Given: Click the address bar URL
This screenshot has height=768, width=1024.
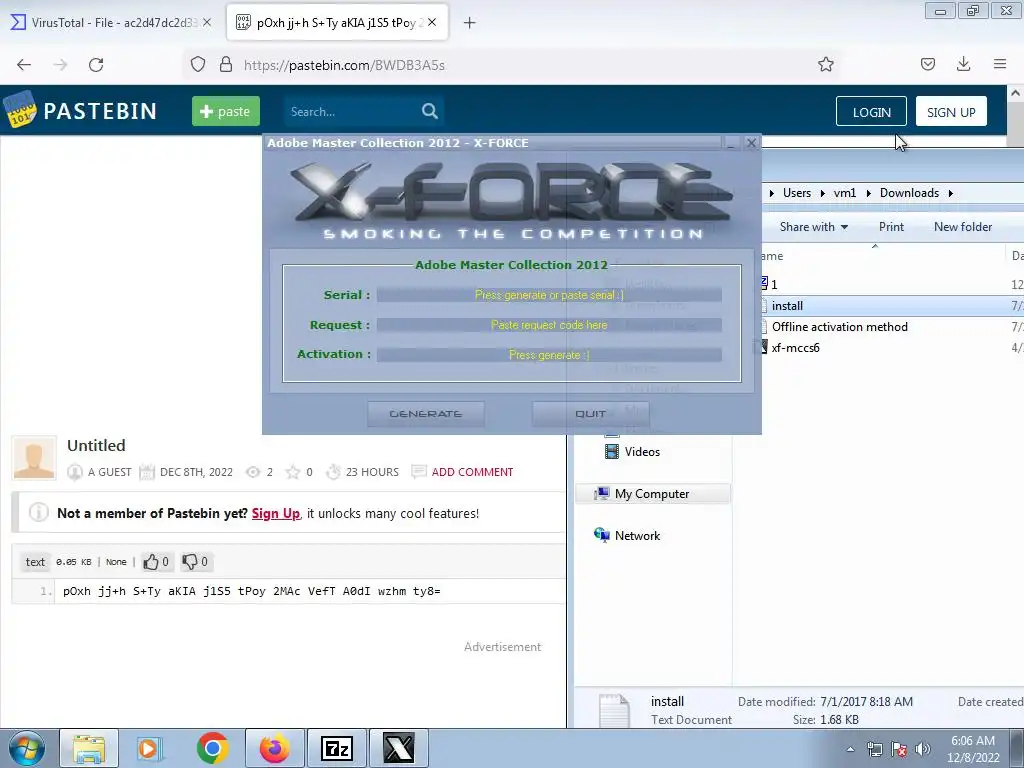Looking at the screenshot, I should click(x=344, y=65).
